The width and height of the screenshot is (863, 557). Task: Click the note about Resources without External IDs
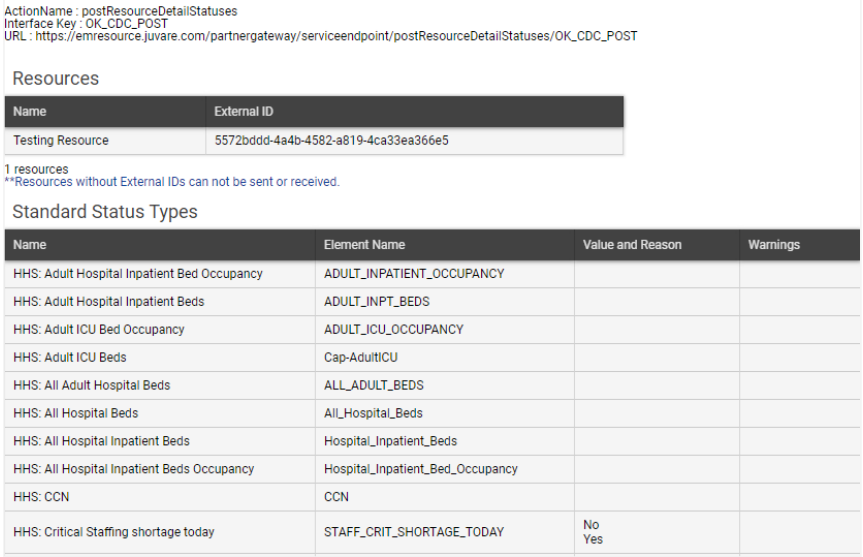pyautogui.click(x=172, y=182)
